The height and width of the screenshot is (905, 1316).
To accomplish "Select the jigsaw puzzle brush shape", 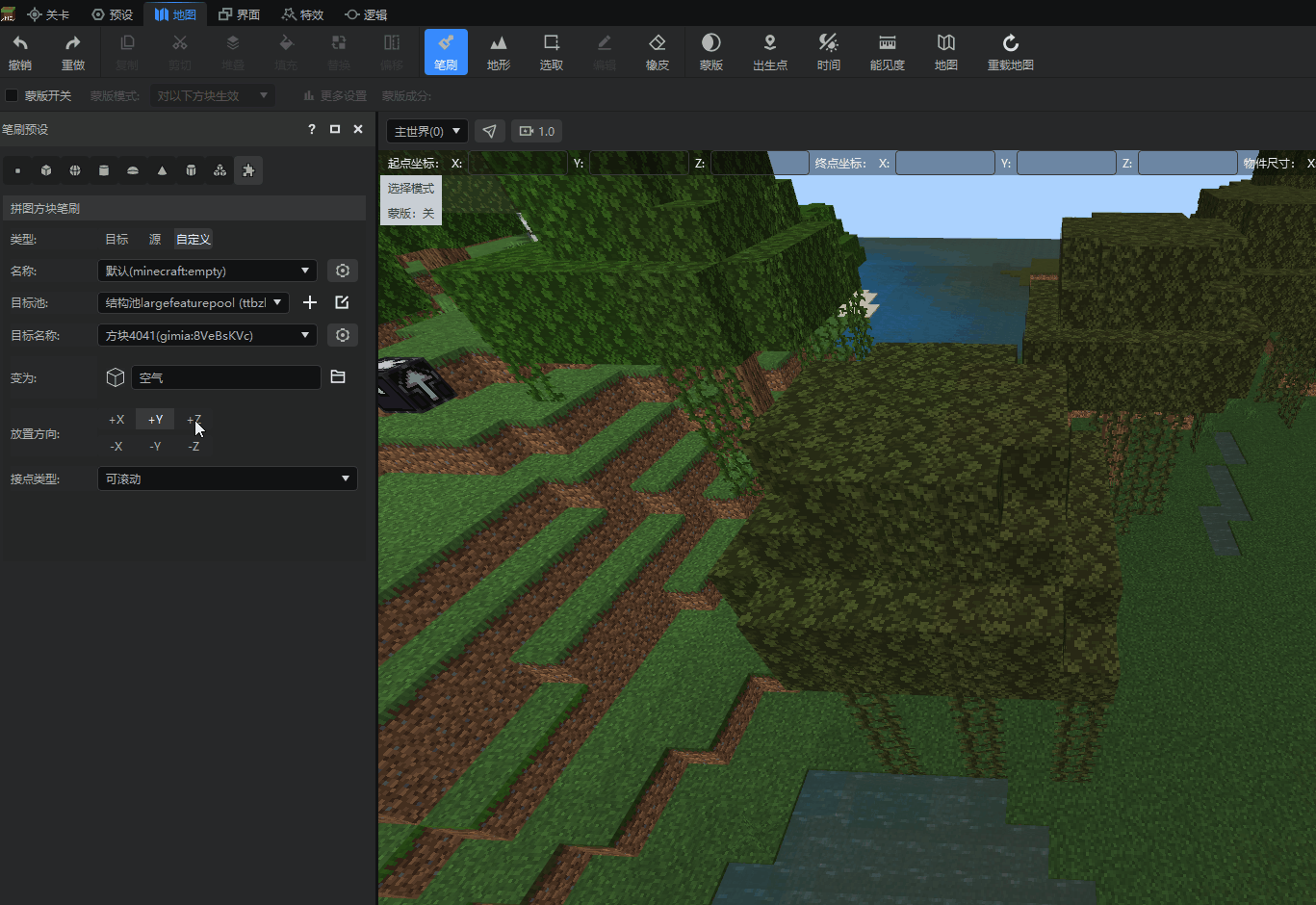I will [248, 170].
